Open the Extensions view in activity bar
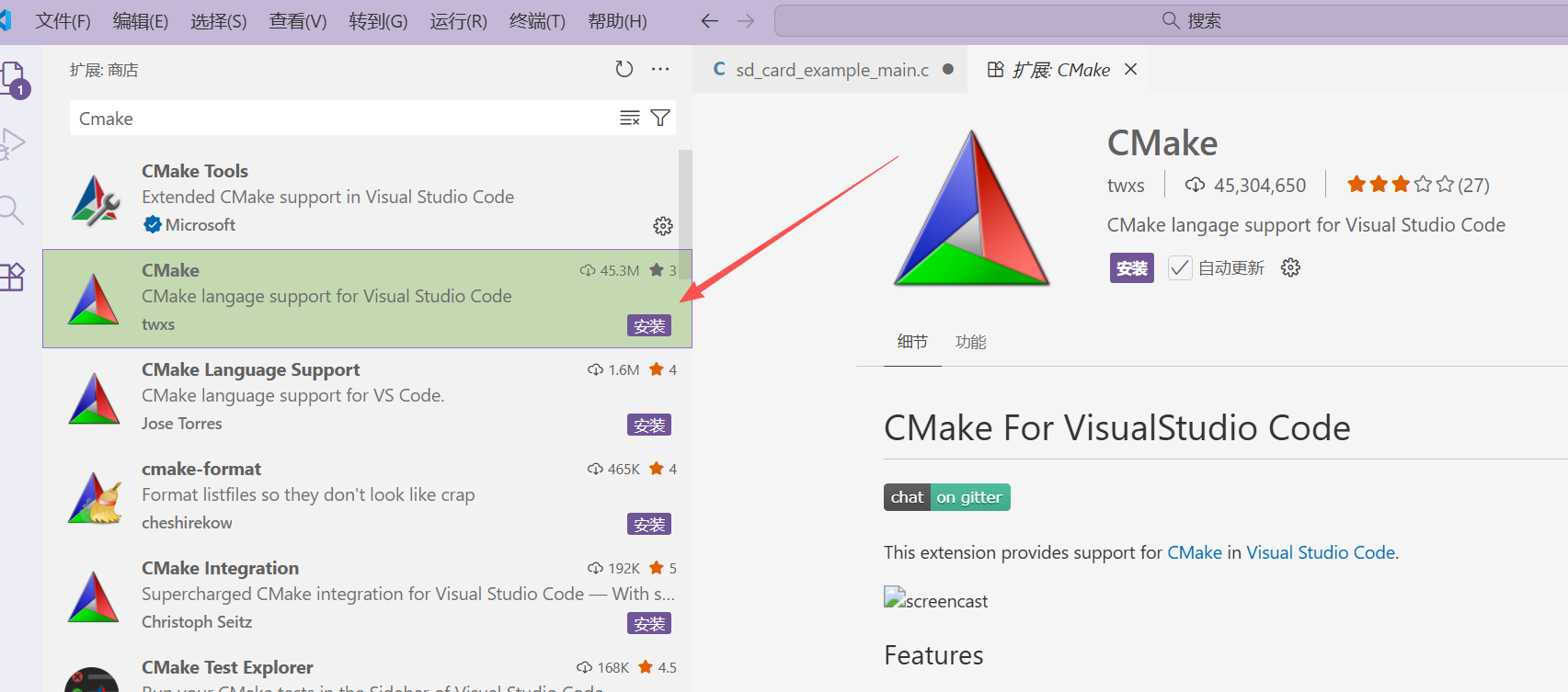The width and height of the screenshot is (1568, 692). click(12, 277)
